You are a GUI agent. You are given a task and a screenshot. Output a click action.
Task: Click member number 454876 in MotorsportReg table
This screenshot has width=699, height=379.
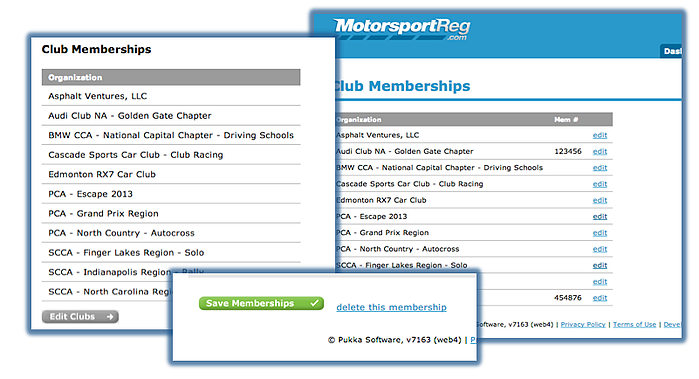tap(567, 298)
